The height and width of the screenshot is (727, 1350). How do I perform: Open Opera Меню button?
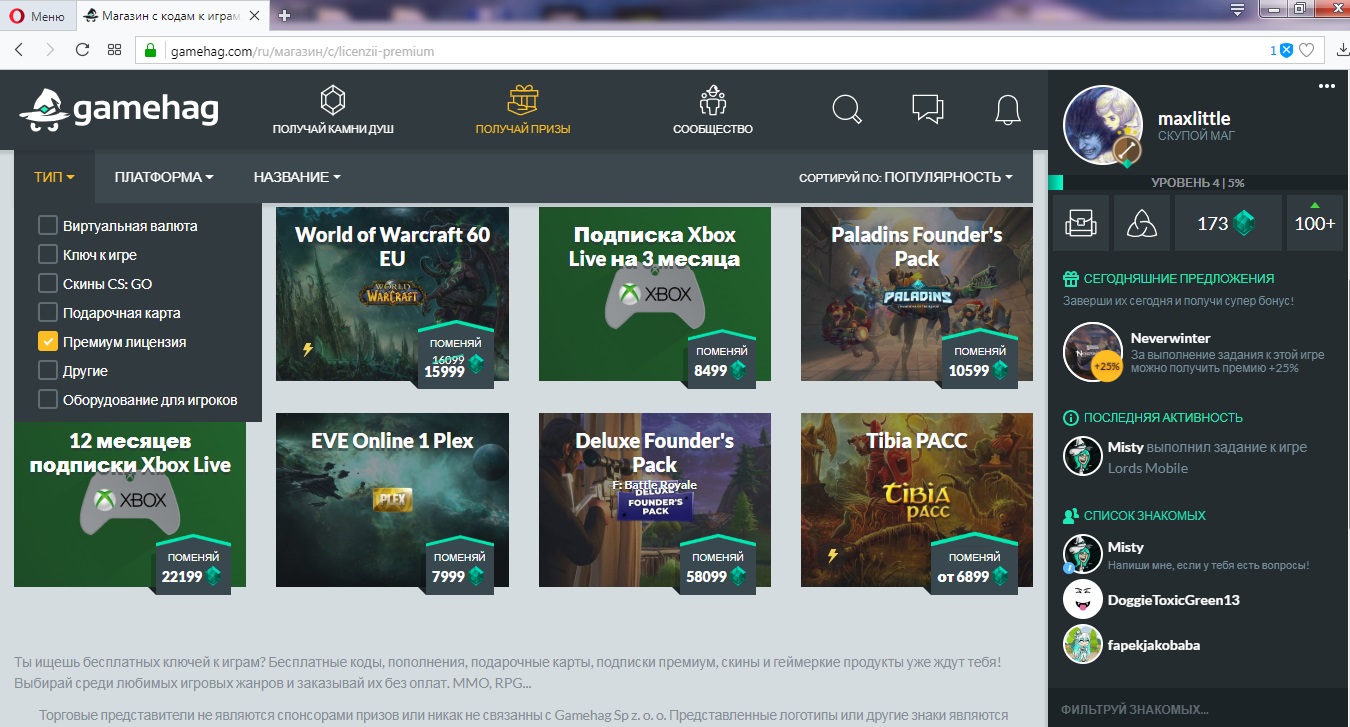pyautogui.click(x=36, y=16)
